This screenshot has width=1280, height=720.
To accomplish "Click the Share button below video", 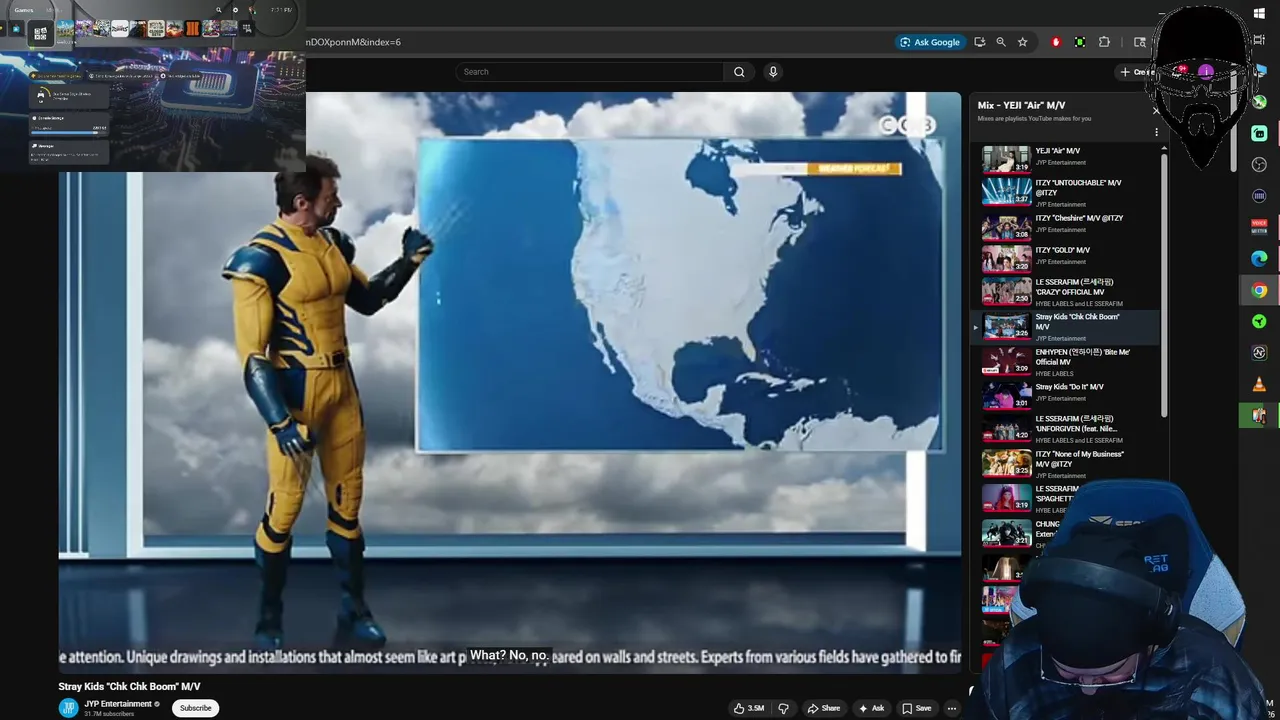I will (823, 708).
